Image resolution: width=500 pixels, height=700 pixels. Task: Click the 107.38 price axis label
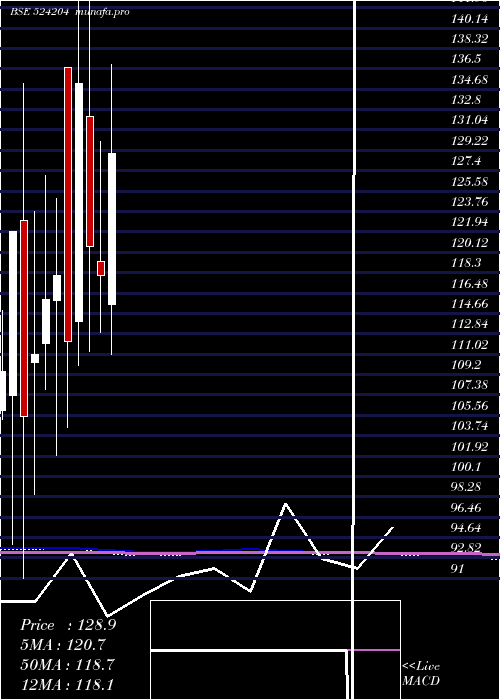tap(470, 385)
